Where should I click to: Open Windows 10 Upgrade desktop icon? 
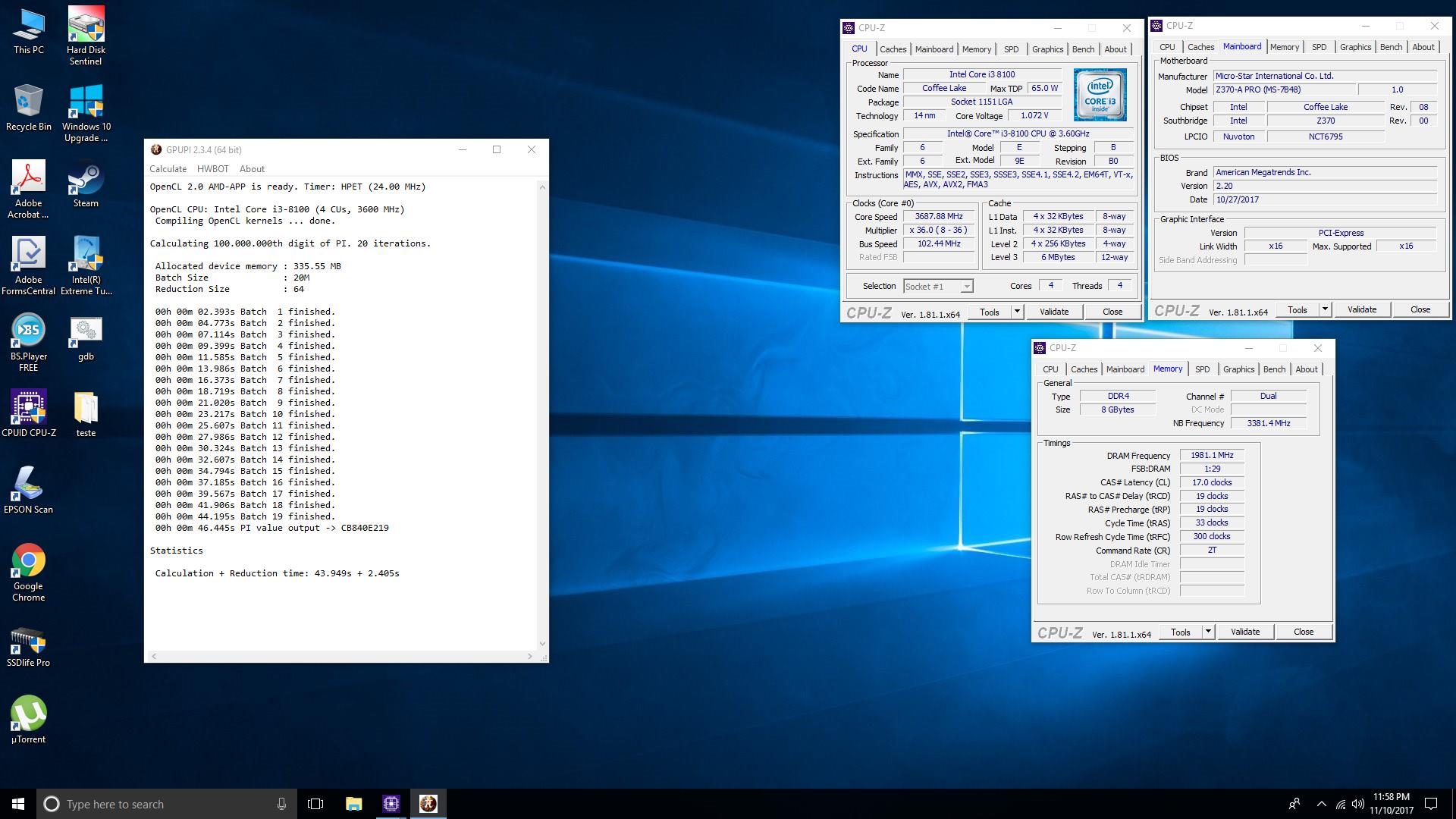86,113
